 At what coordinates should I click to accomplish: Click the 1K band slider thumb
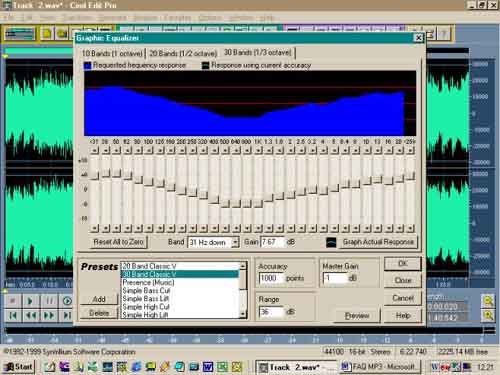tap(258, 203)
